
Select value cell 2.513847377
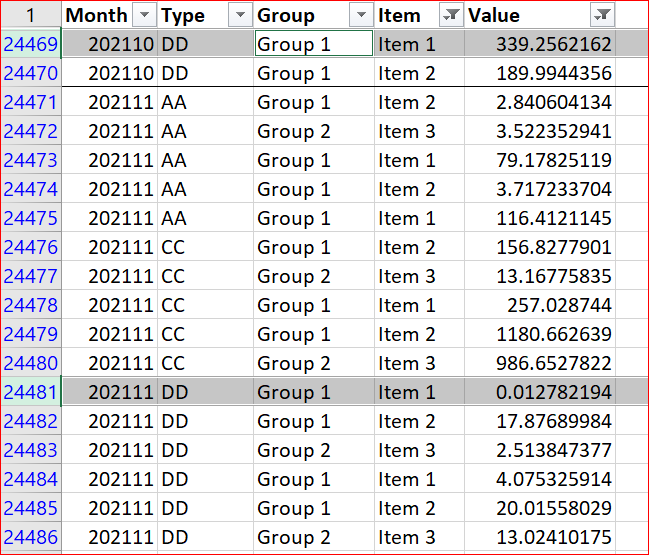(540, 449)
